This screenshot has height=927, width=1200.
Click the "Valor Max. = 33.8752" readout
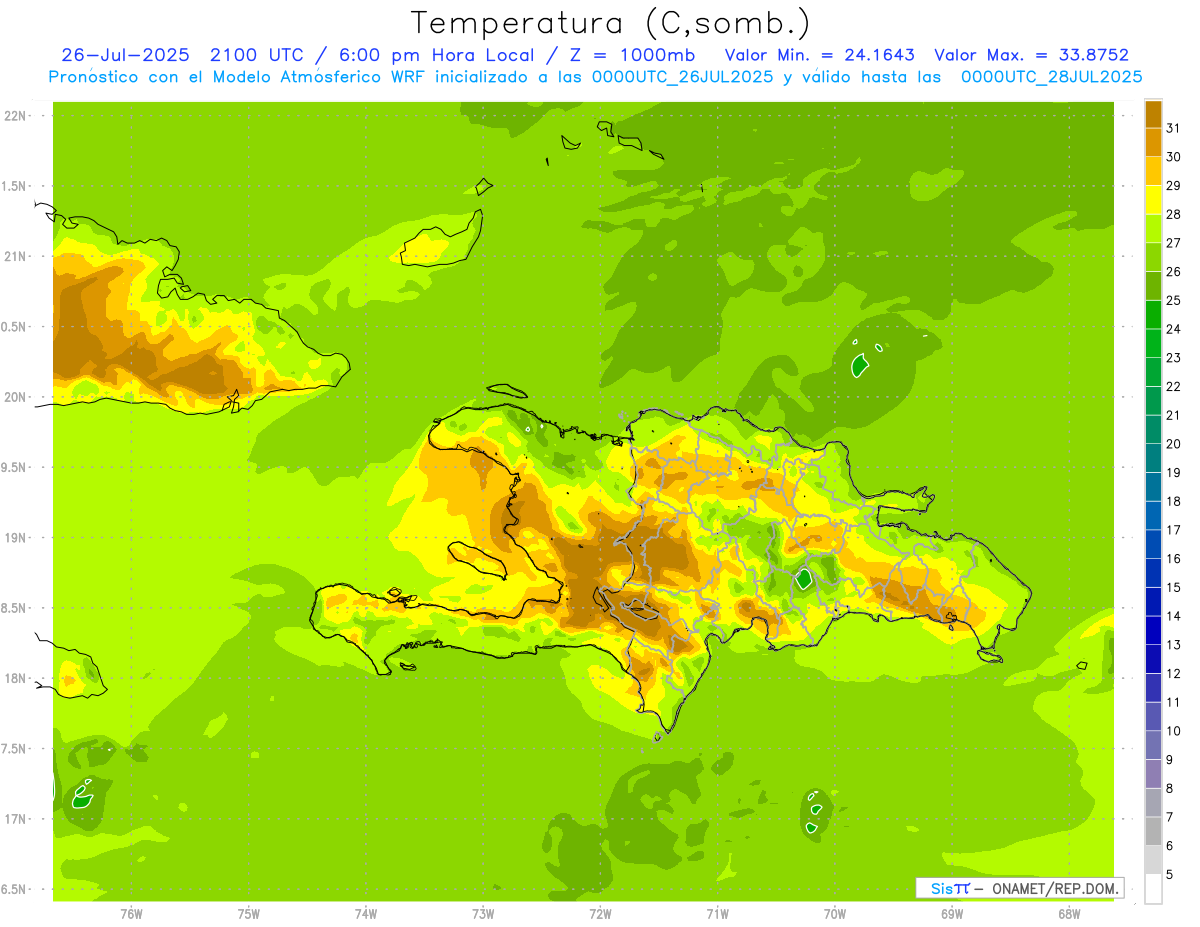(1032, 55)
